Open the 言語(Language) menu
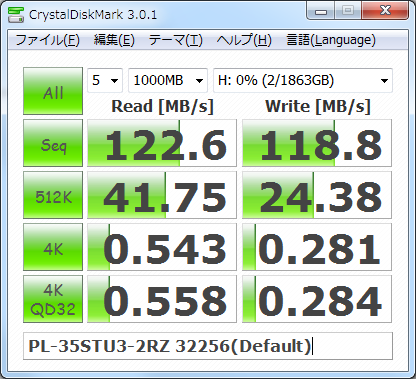Viewport: 416px width, 379px height. pos(331,40)
